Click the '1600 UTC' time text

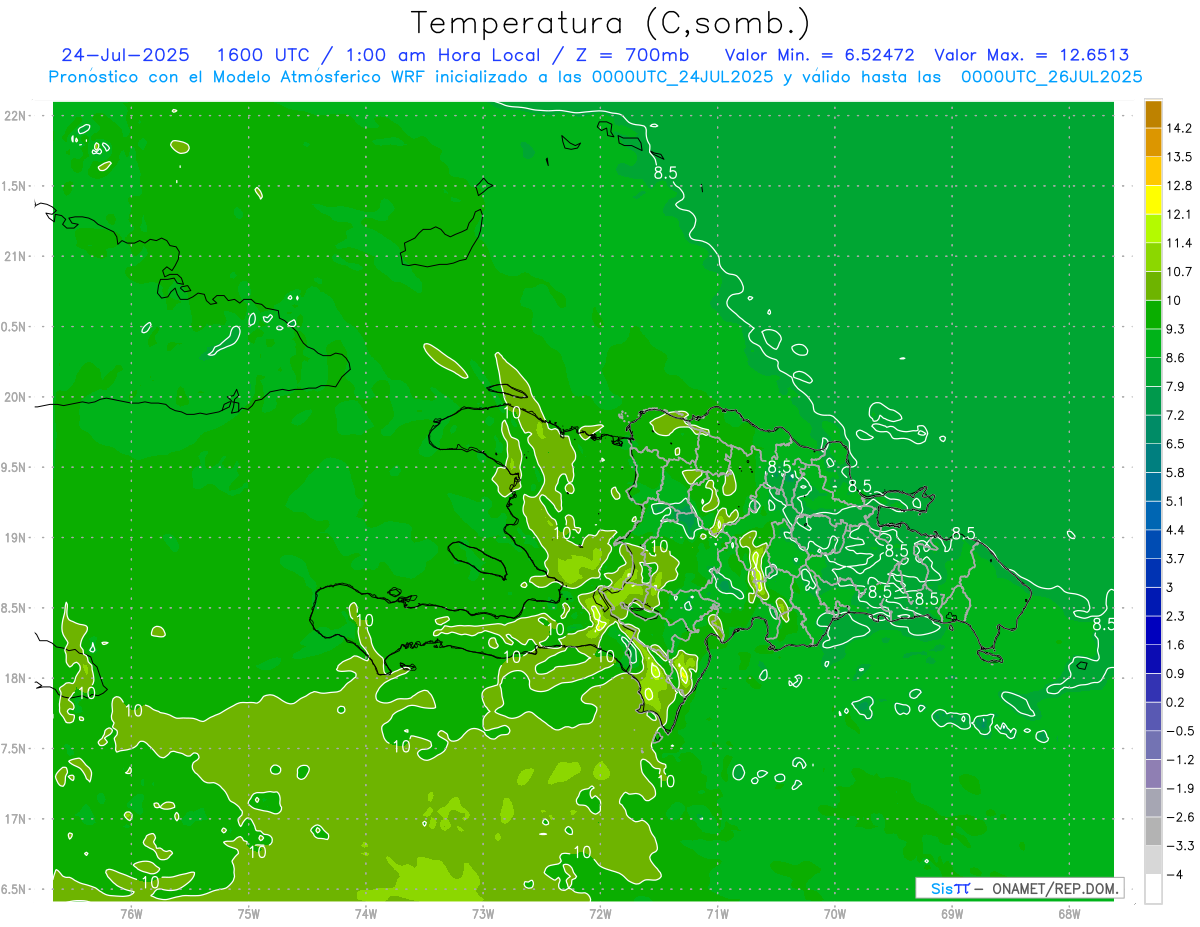click(264, 55)
